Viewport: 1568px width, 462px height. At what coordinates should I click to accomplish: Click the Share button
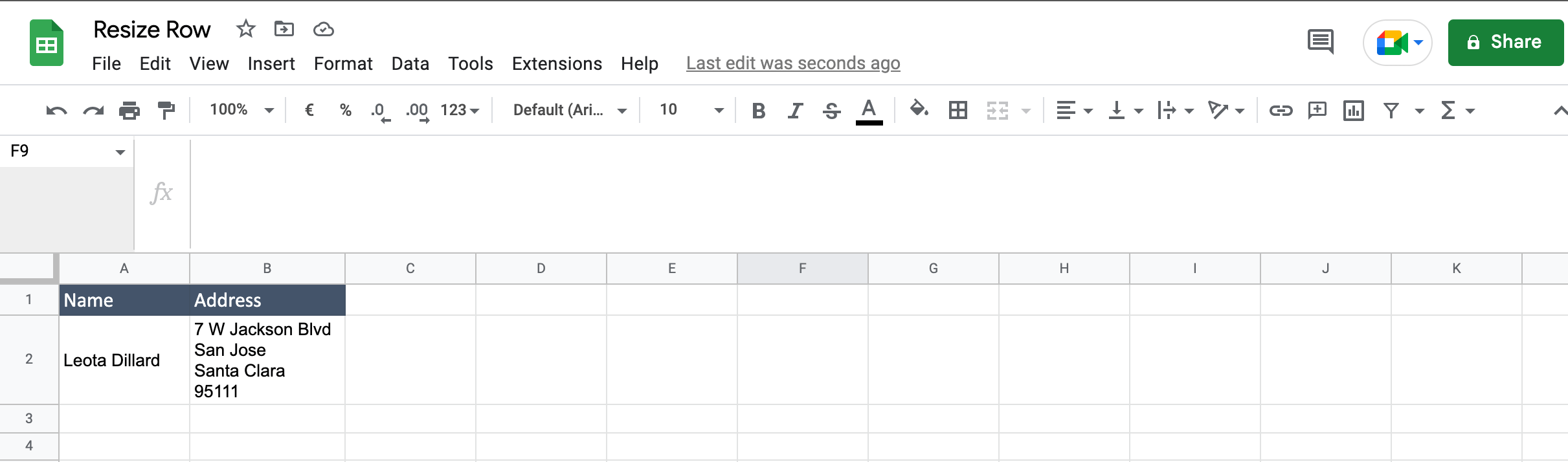pos(1505,42)
